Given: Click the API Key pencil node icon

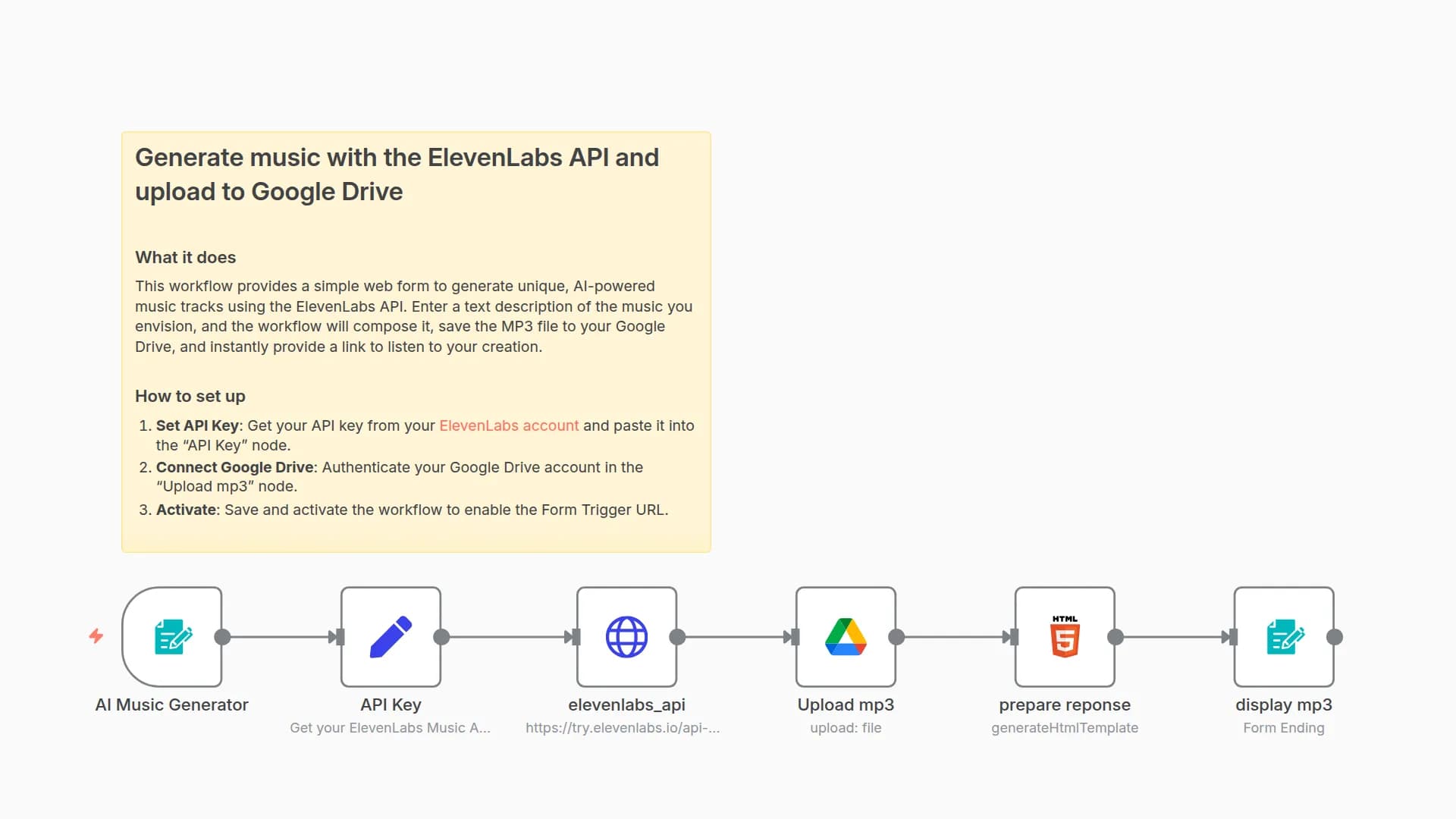Looking at the screenshot, I should click(x=391, y=637).
